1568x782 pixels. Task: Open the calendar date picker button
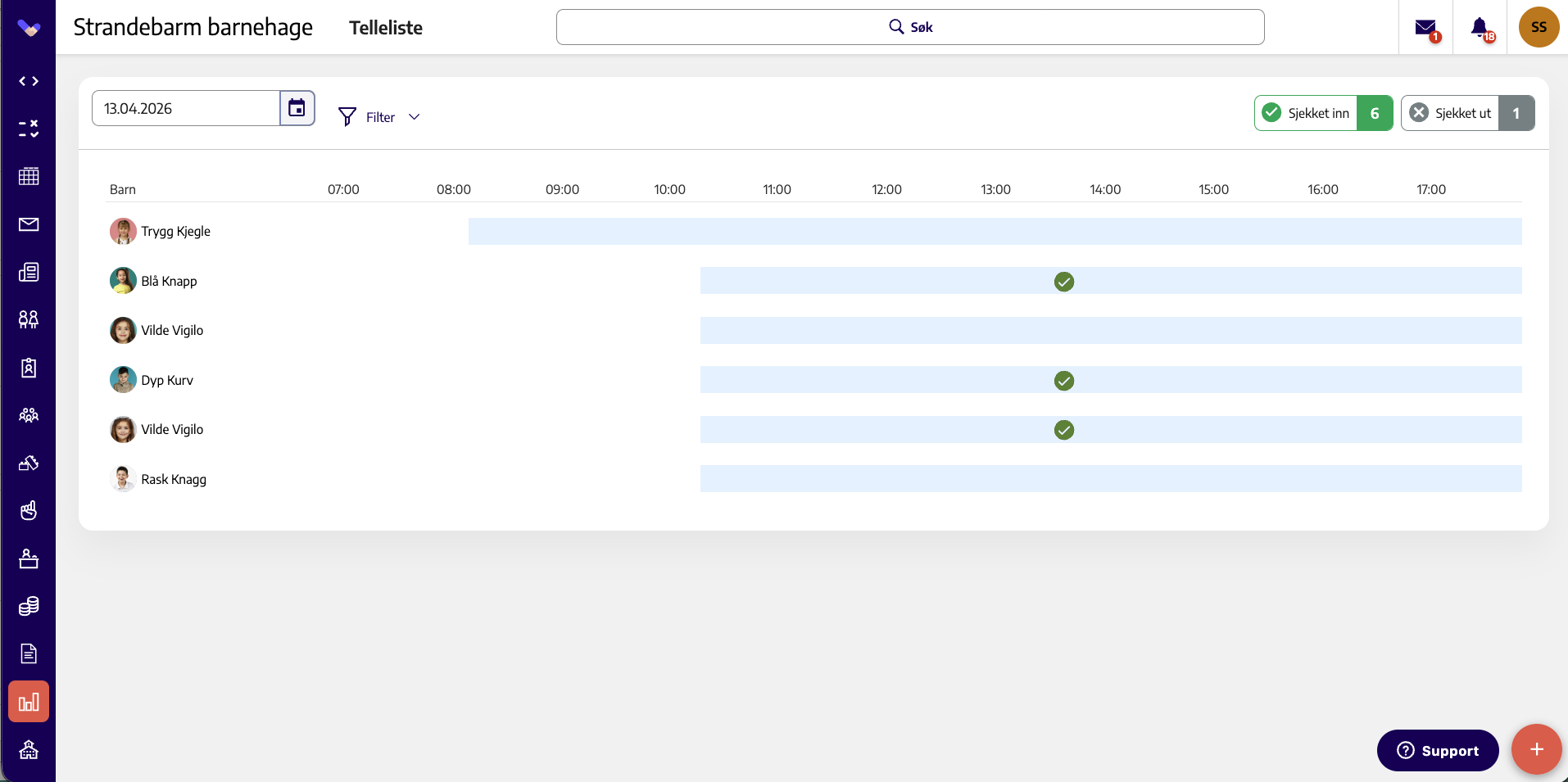(x=297, y=108)
